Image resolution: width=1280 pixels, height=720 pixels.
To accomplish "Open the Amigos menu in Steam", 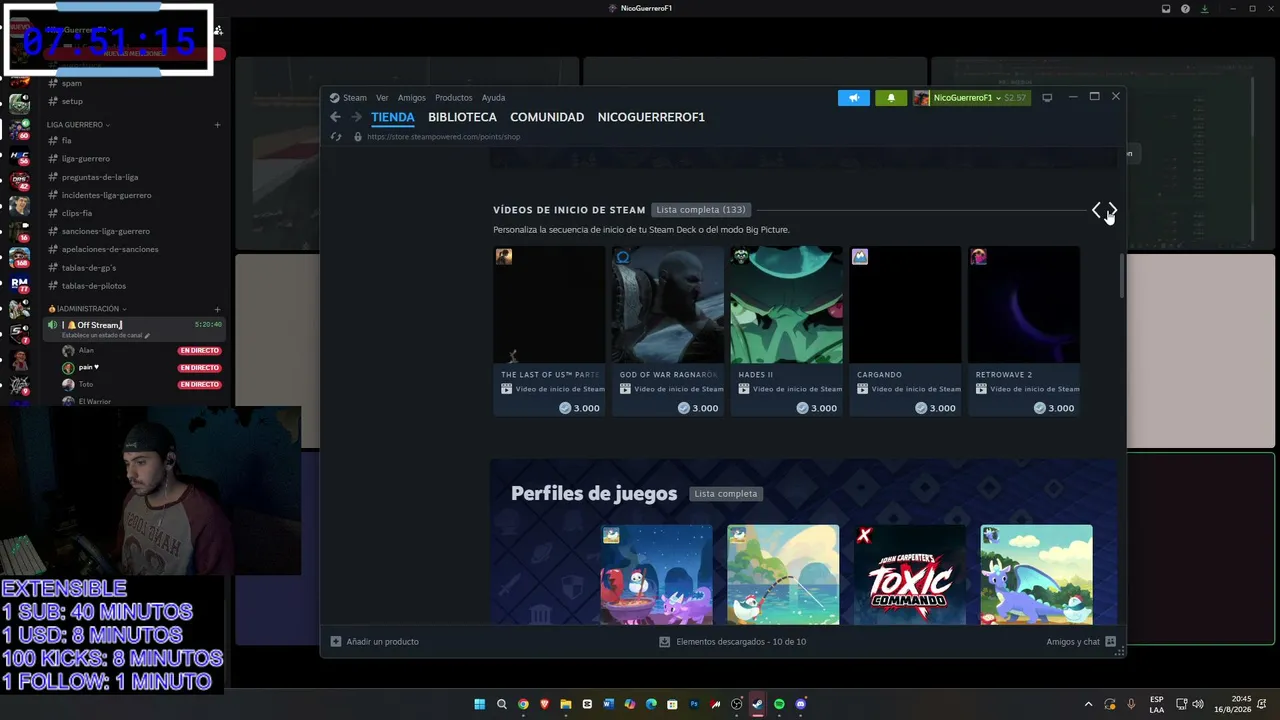I will 412,98.
